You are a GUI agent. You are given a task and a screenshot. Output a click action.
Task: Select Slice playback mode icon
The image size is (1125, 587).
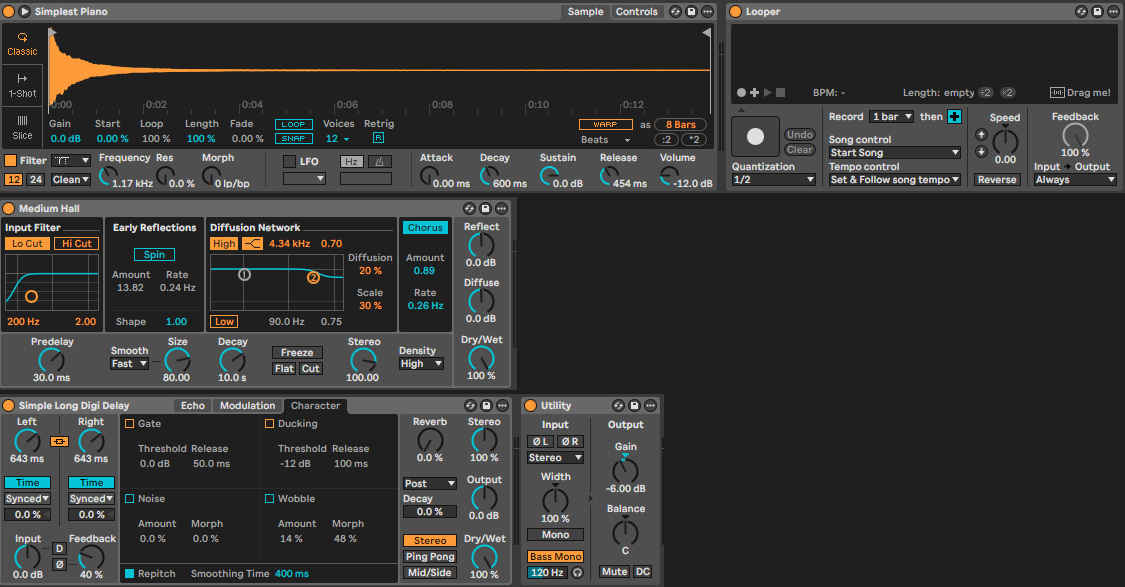[22, 121]
